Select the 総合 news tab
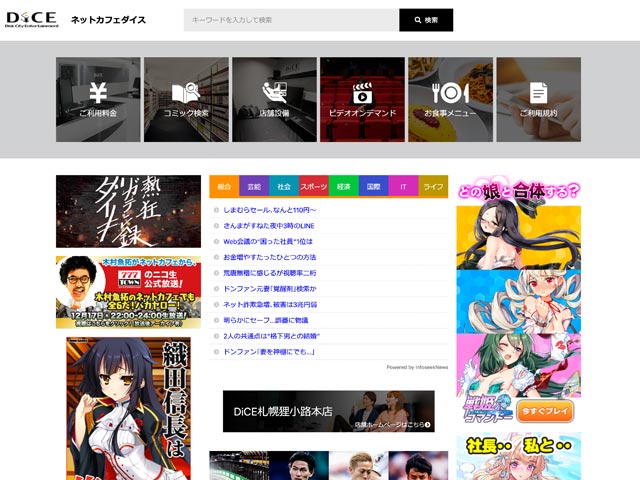The width and height of the screenshot is (640, 480). [224, 187]
